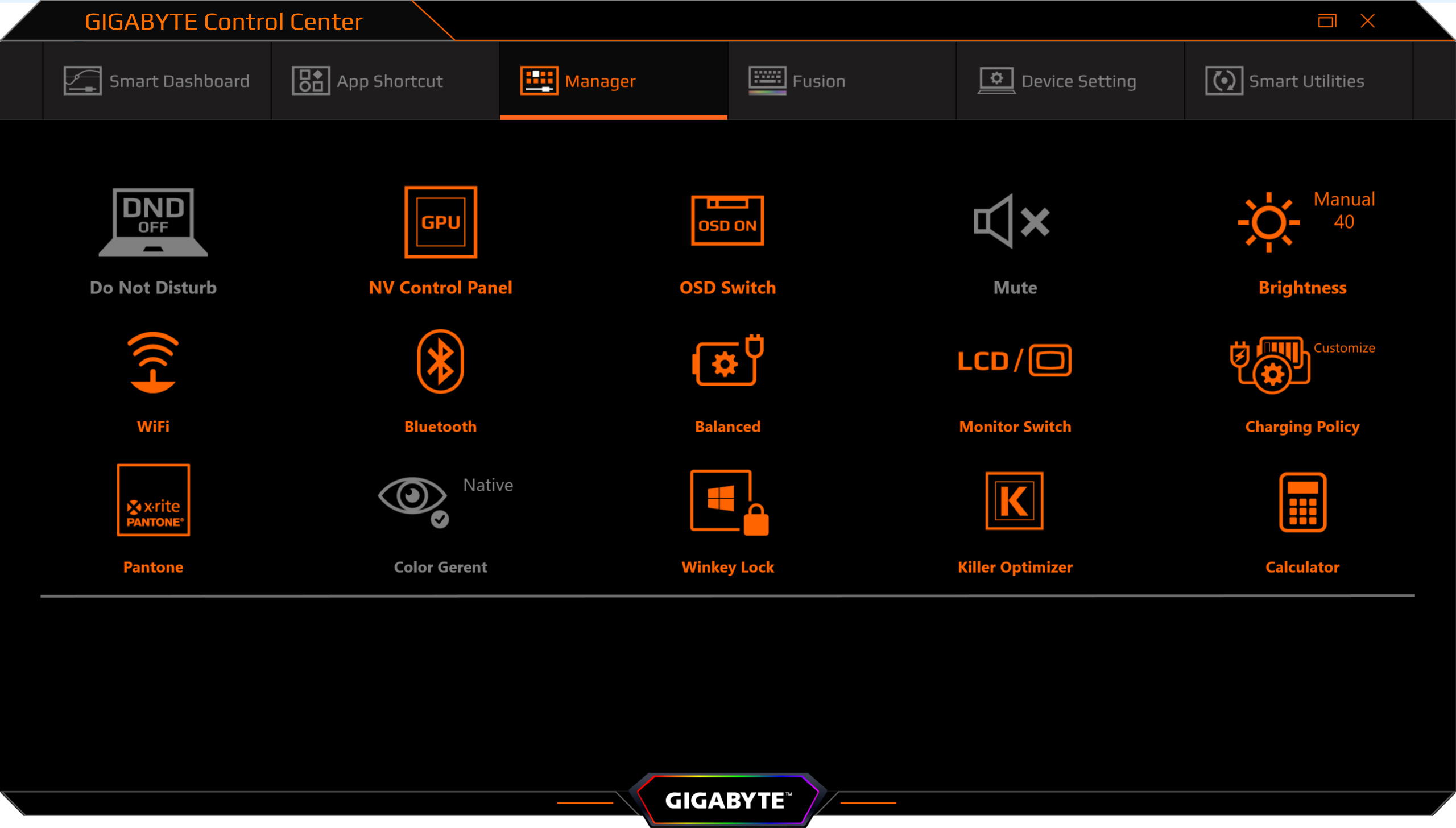Close the GIGABYTE Control Center window

[x=1368, y=21]
